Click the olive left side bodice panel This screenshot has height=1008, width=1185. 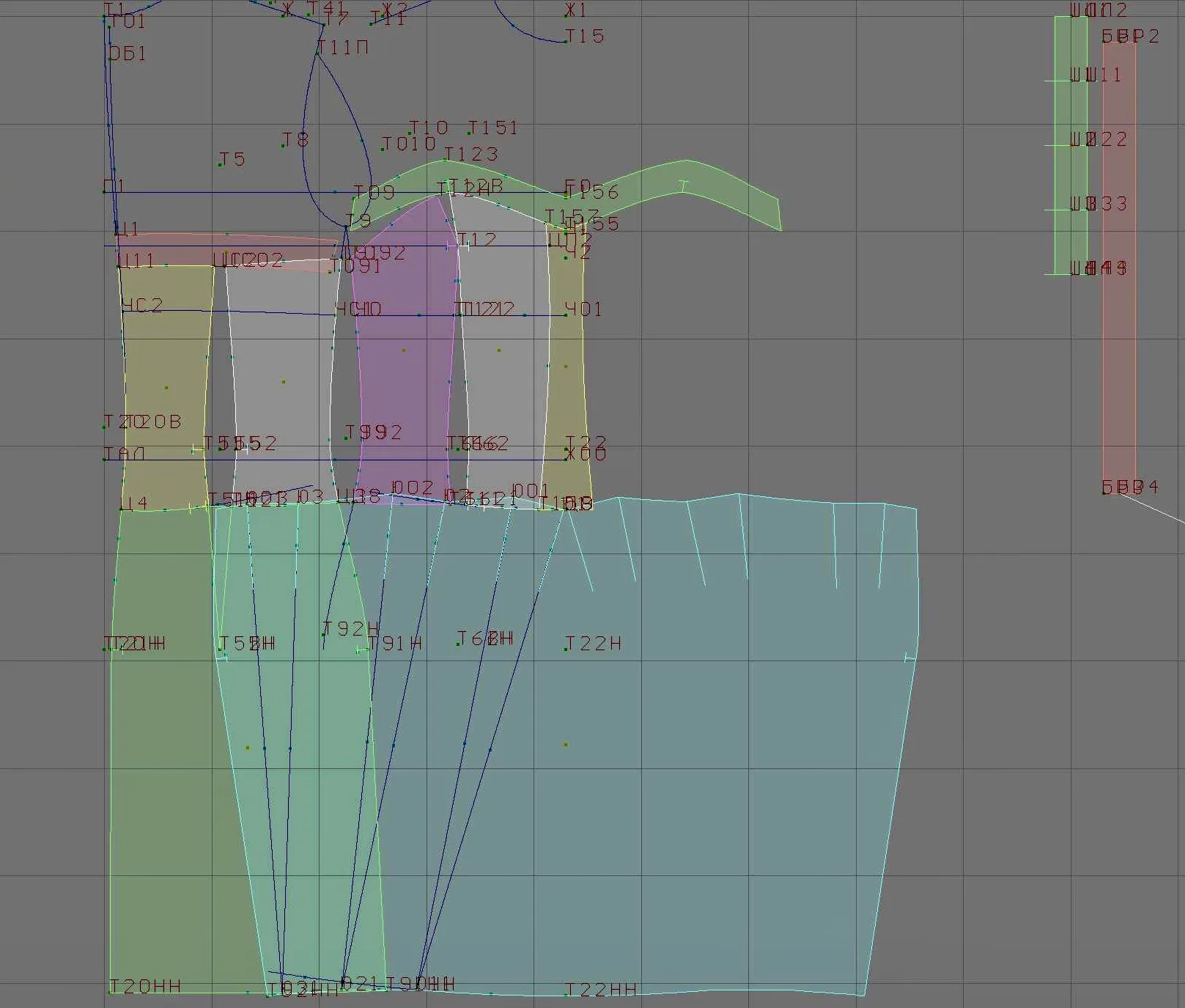point(166,387)
